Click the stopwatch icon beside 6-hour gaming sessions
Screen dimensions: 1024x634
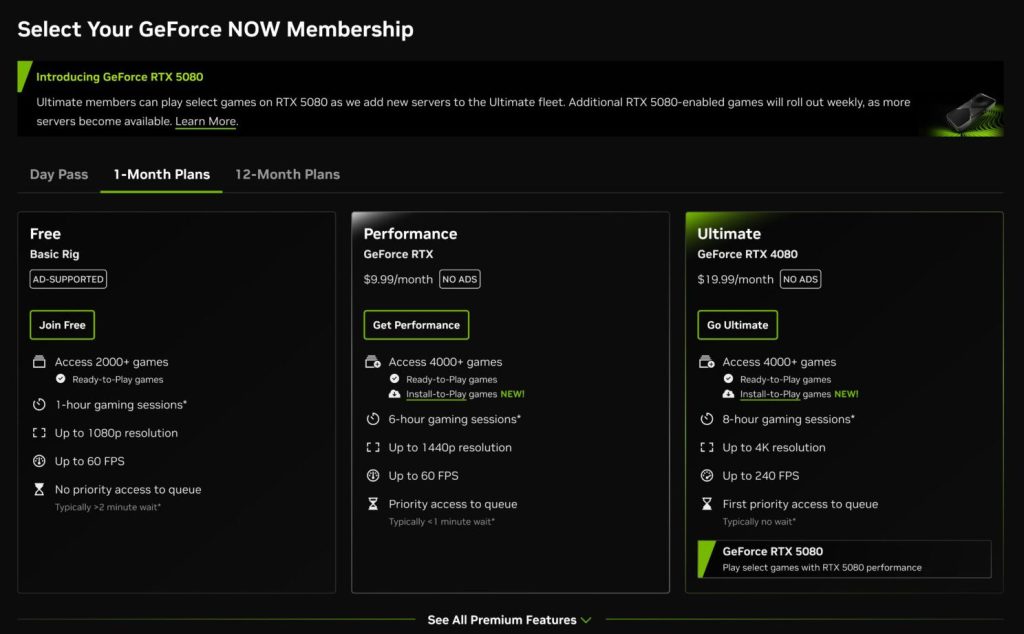click(371, 419)
